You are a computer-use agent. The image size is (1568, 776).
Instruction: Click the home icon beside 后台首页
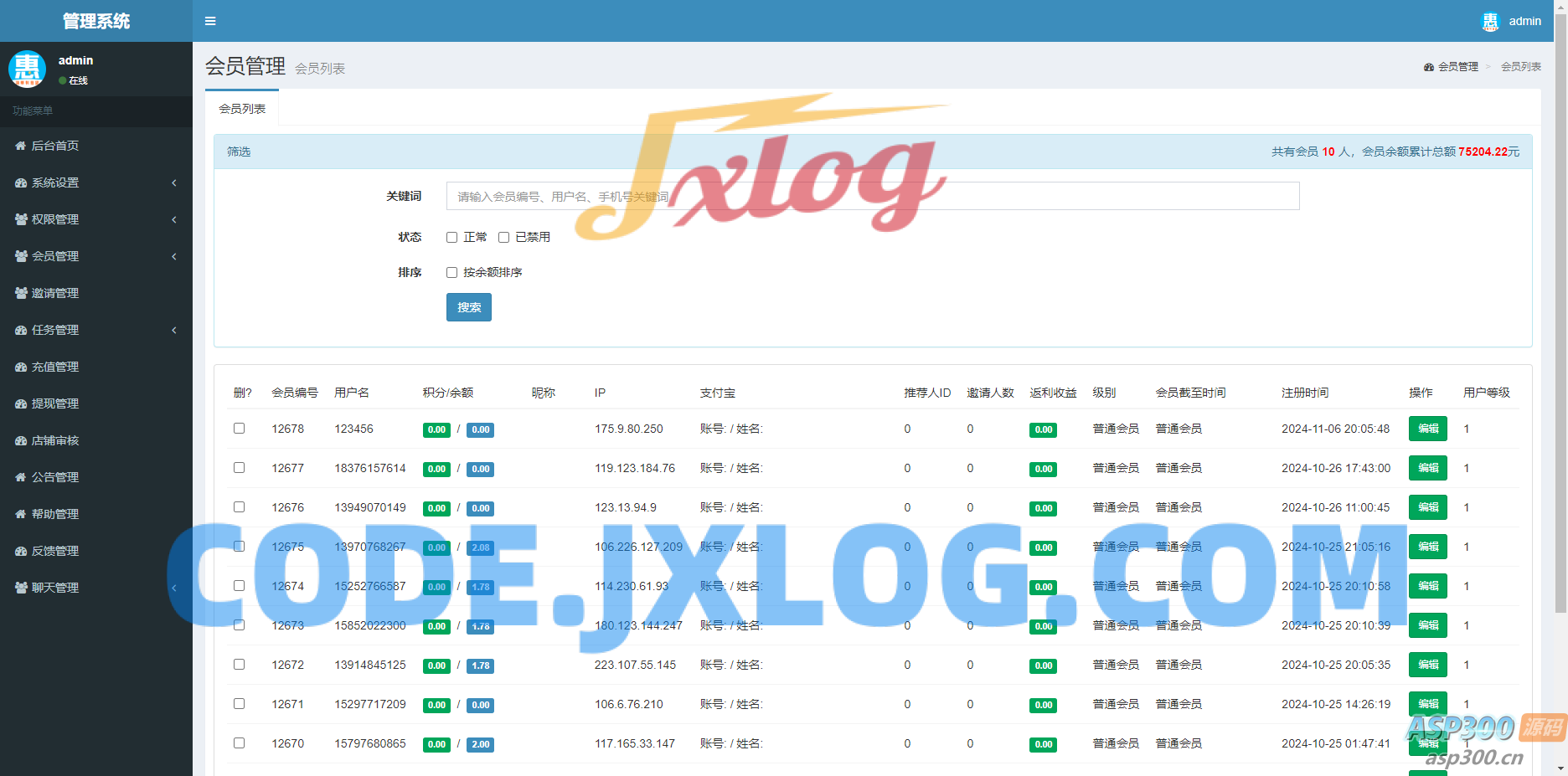pyautogui.click(x=21, y=146)
